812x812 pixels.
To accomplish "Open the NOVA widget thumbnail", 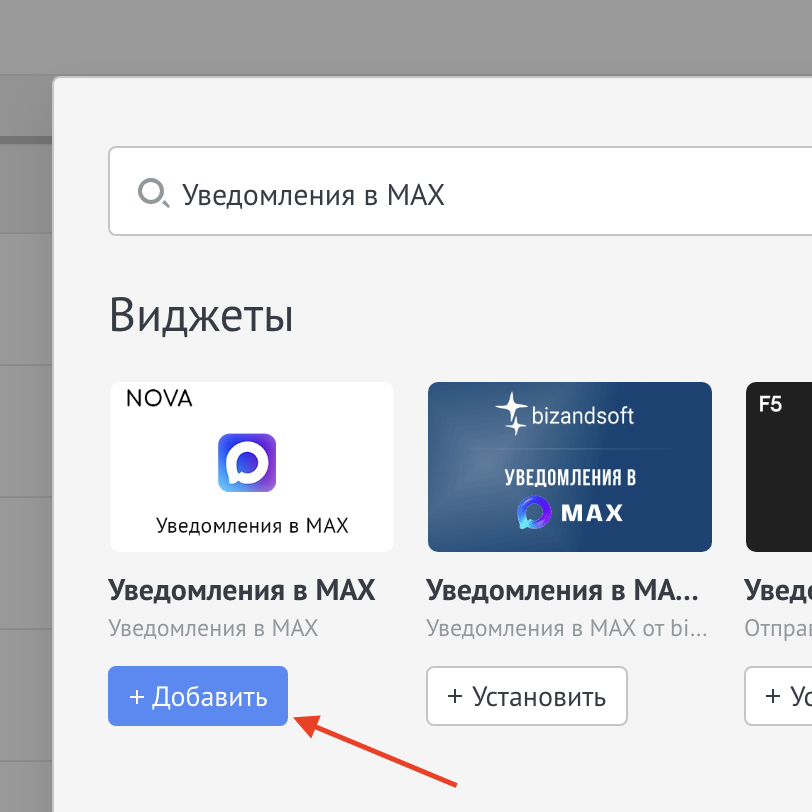I will (252, 467).
